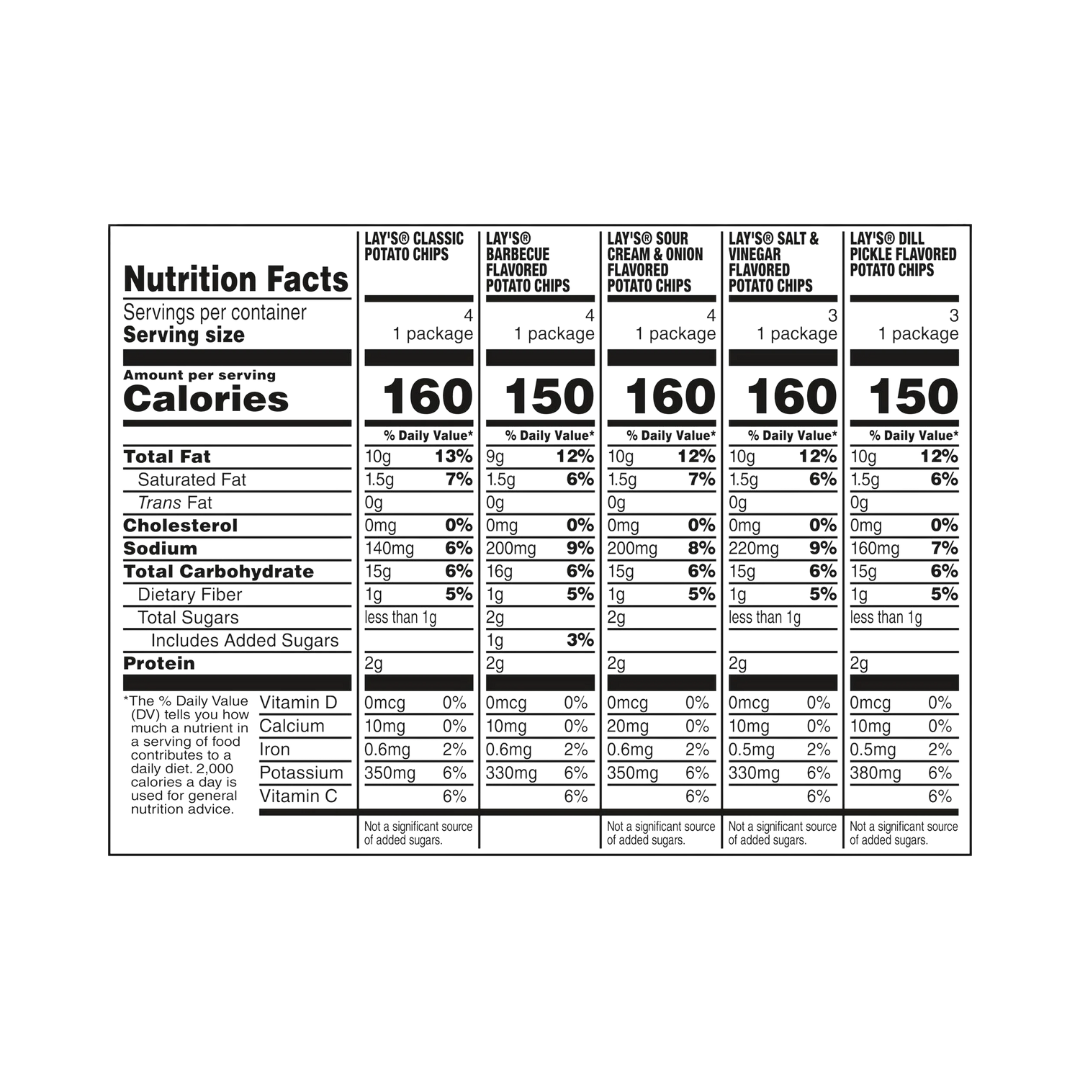Click the 160 calories value for Salt & Vinegar
This screenshot has width=1080, height=1080.
point(791,397)
